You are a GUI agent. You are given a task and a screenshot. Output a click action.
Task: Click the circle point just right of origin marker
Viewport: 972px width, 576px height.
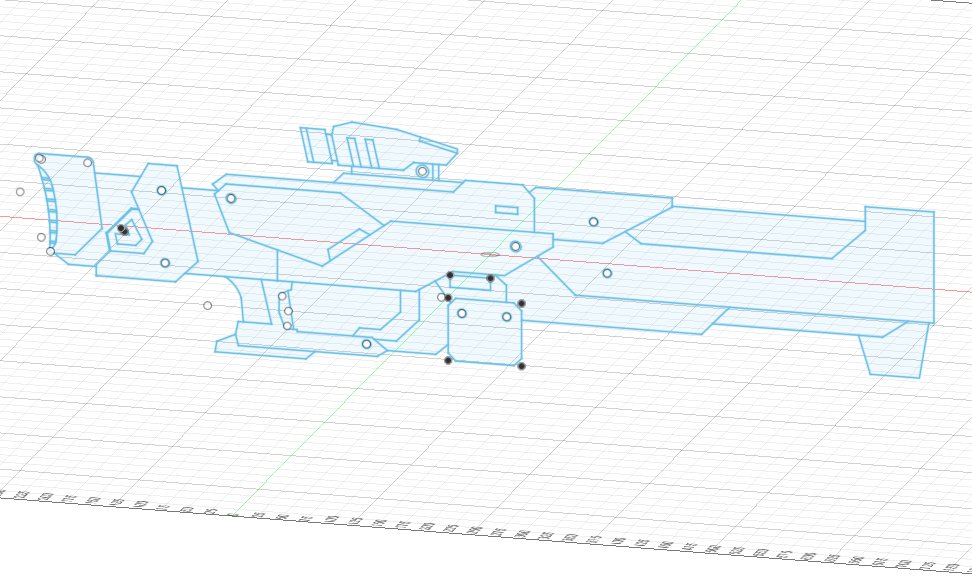coord(515,246)
